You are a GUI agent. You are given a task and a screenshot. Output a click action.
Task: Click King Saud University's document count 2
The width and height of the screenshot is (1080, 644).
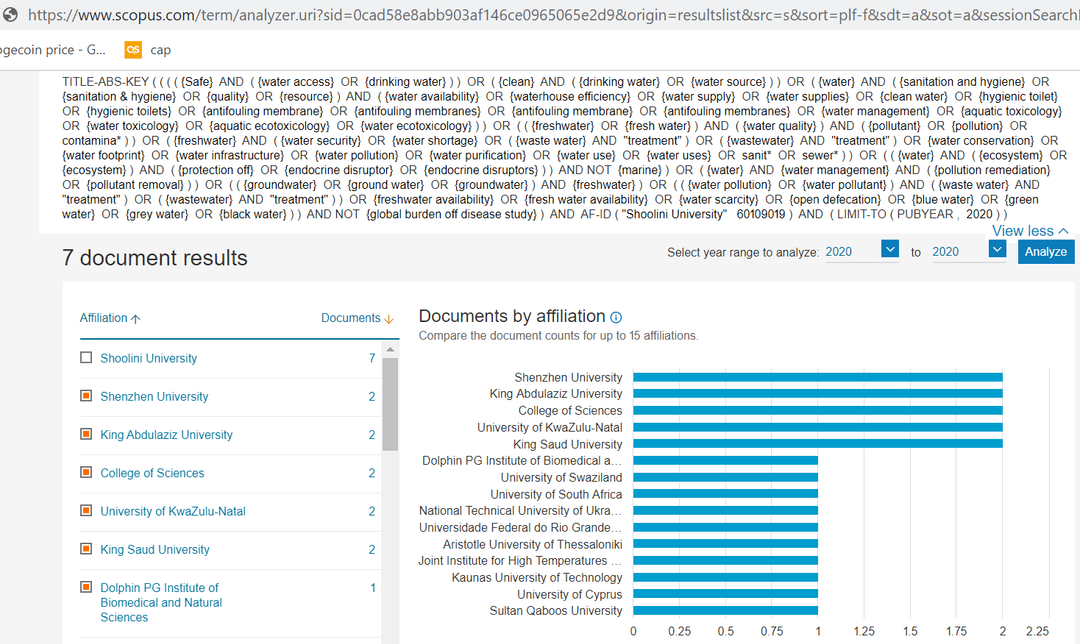point(372,550)
